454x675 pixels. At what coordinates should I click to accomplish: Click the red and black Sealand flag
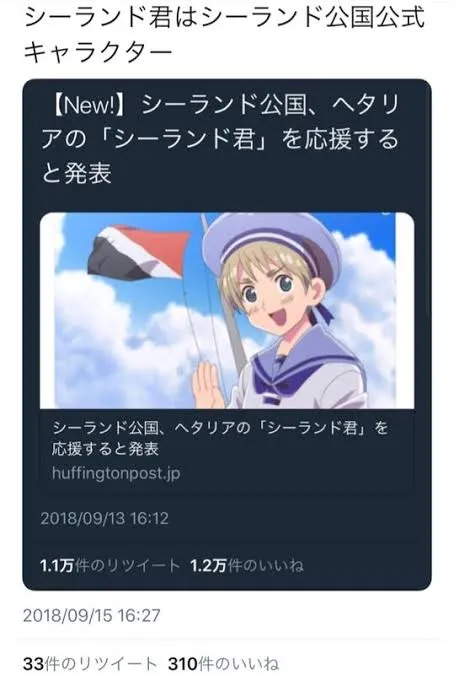[x=139, y=252]
